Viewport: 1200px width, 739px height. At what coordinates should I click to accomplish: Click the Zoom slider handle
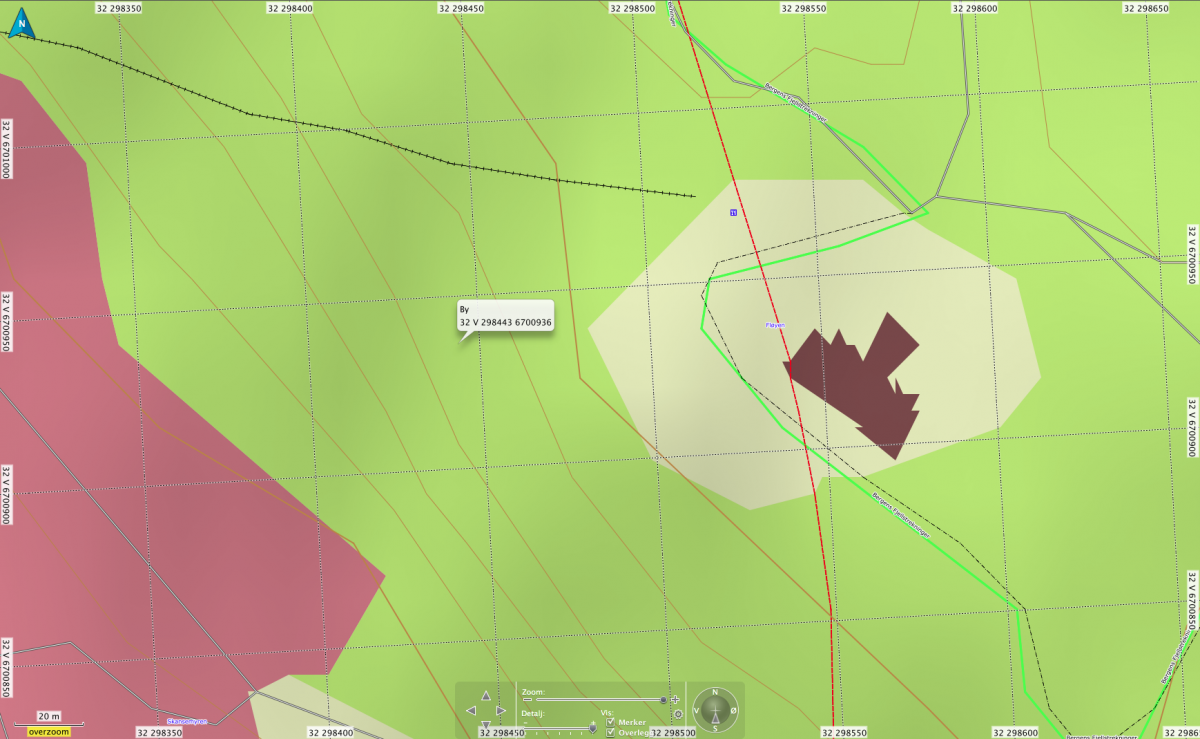[662, 700]
